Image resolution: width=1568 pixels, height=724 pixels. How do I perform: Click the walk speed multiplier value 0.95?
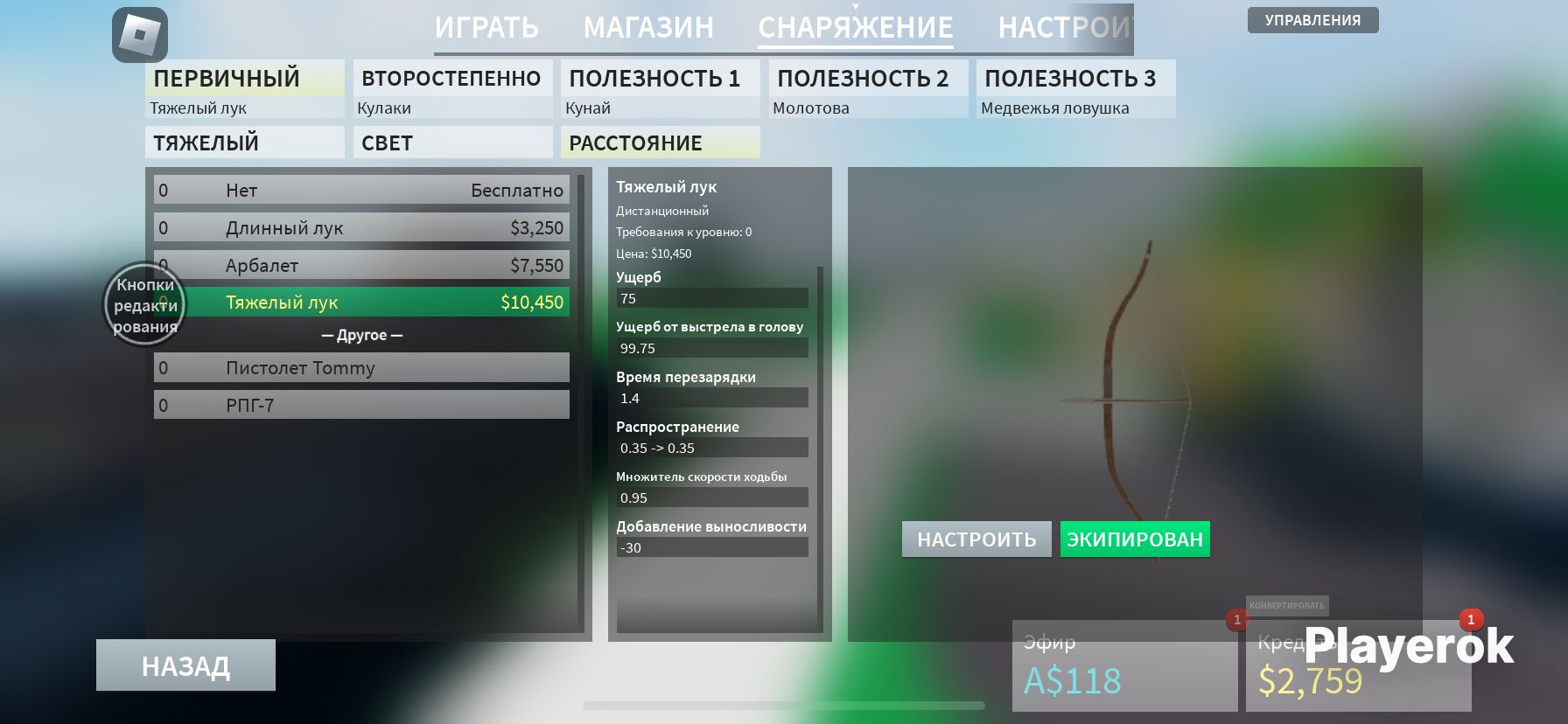click(x=712, y=498)
